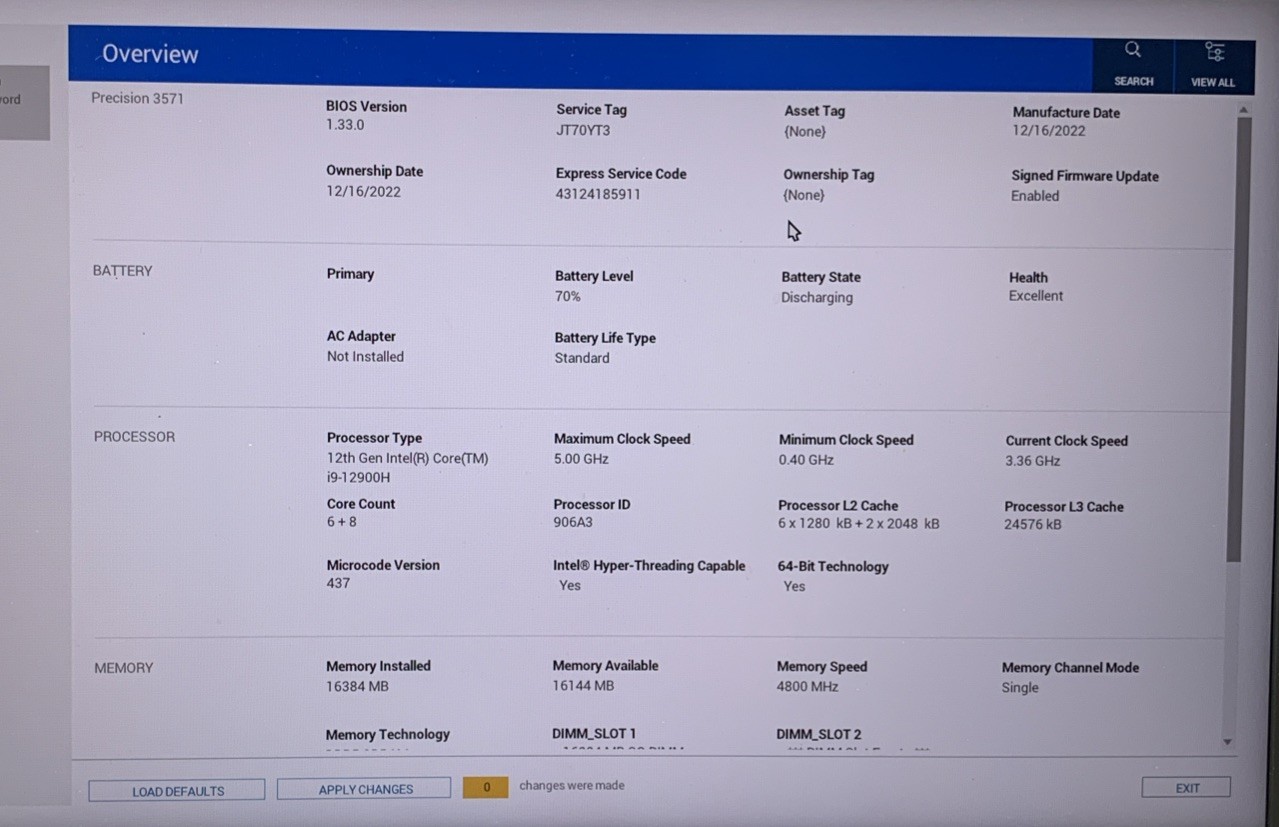Screen dimensions: 1279x827
Task: Click the BATTERY section heading
Action: pos(122,271)
